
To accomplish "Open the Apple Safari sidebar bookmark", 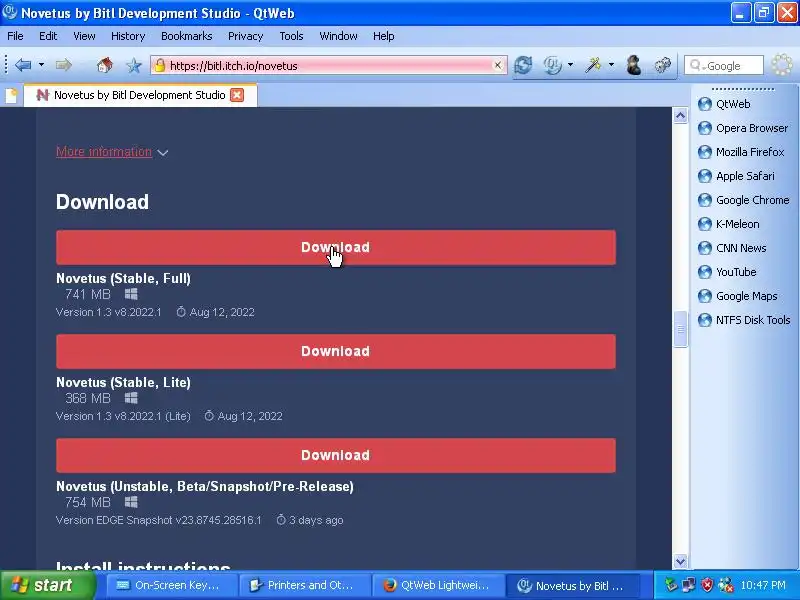I will point(736,176).
